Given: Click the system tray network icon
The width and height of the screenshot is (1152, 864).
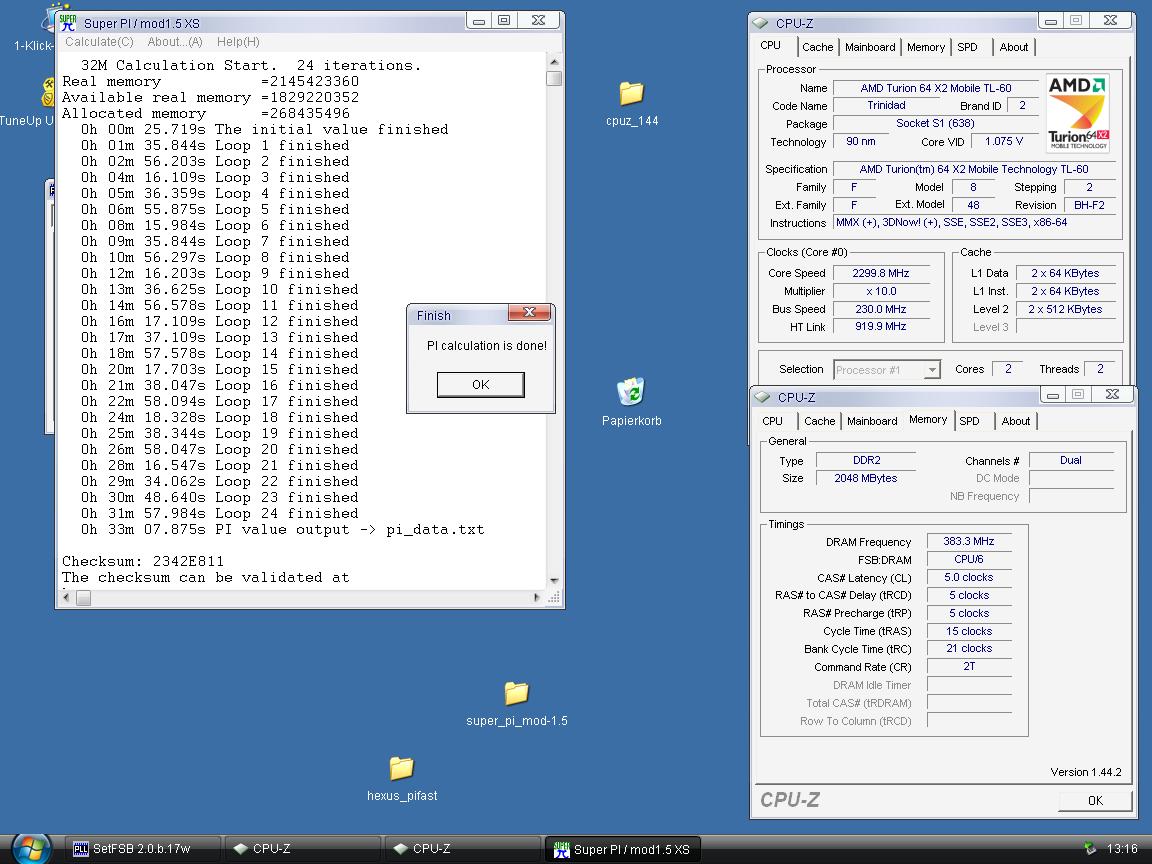Looking at the screenshot, I should coord(1090,849).
